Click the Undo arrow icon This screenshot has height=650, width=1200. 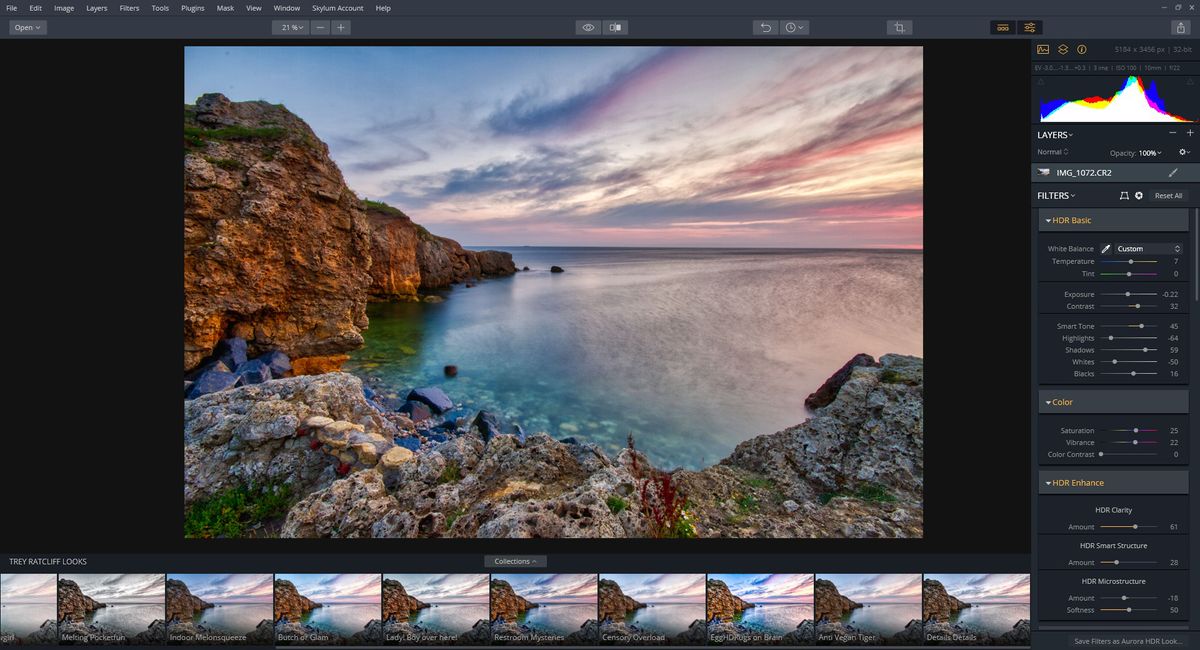766,27
